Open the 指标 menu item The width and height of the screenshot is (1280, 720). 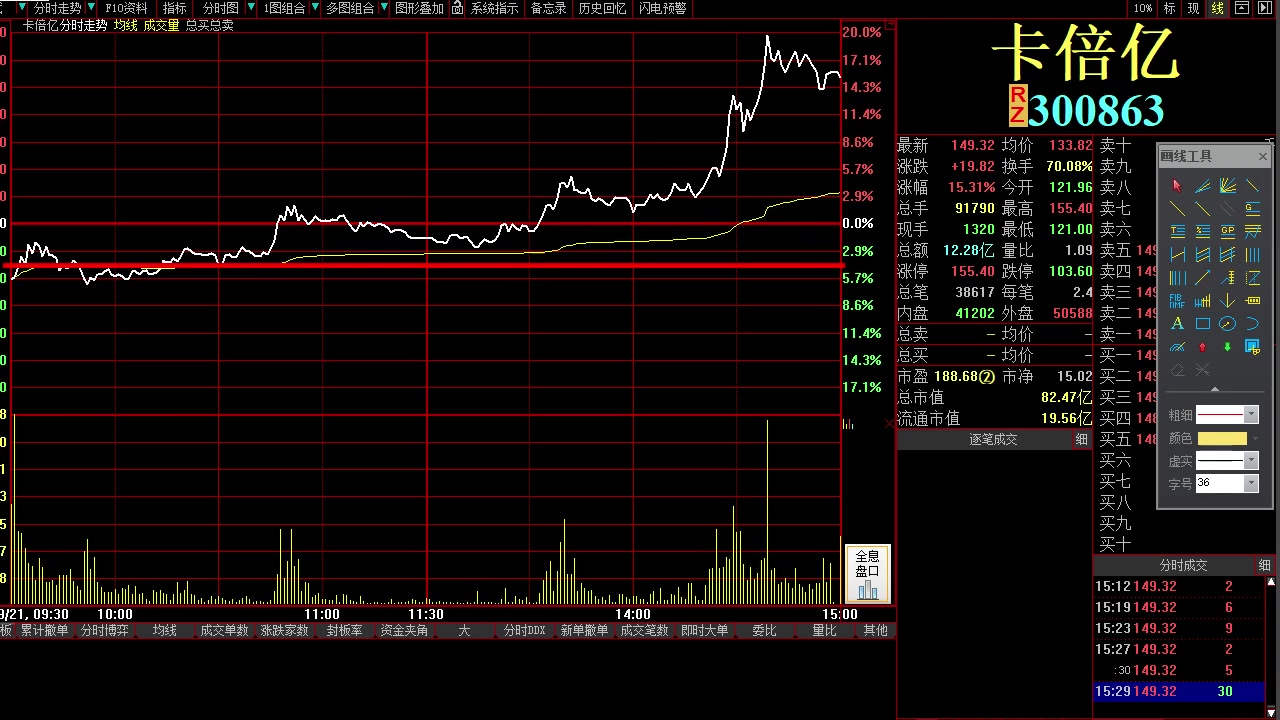175,8
